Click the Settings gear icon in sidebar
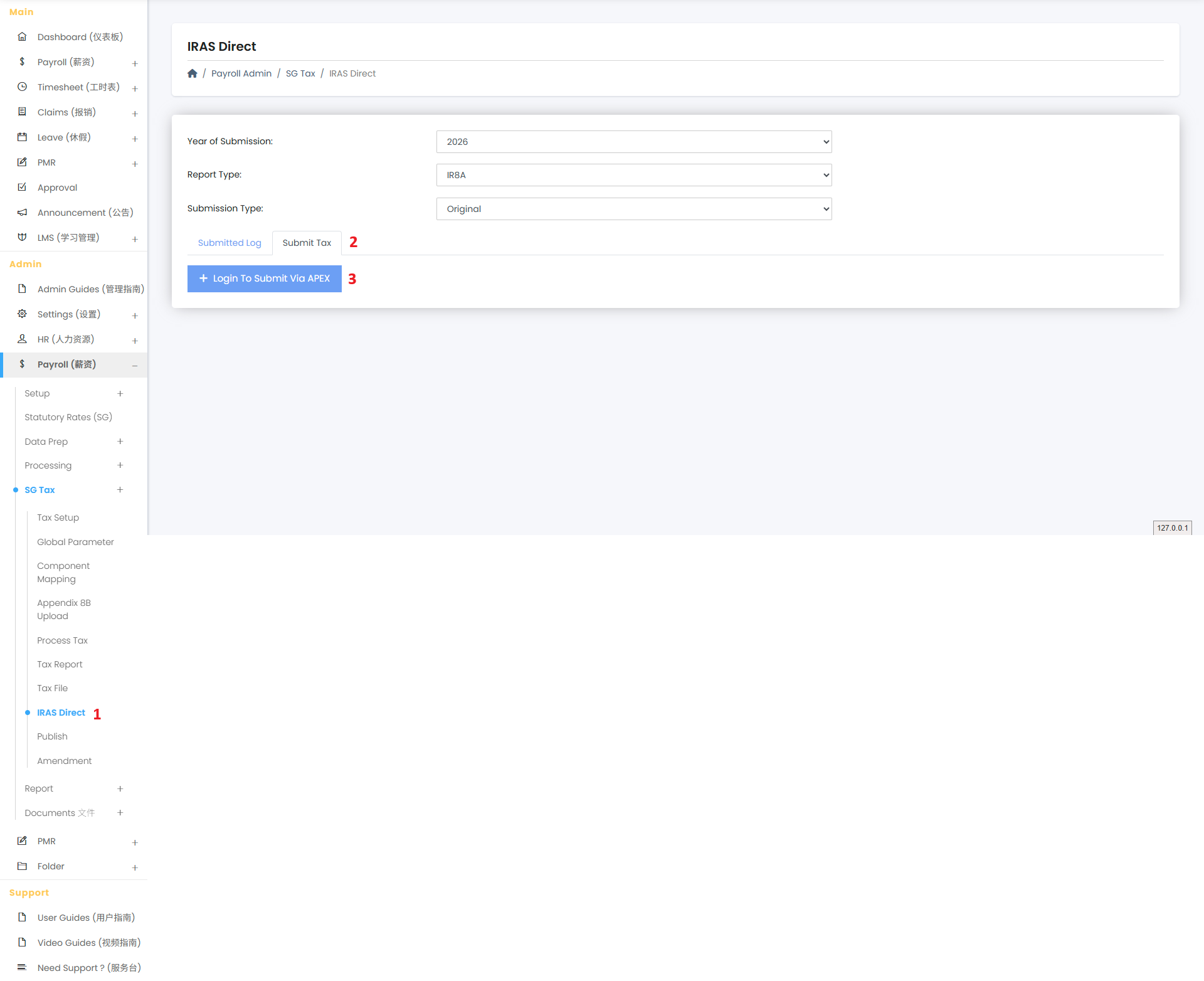Screen dimensions: 1204x981 click(22, 314)
